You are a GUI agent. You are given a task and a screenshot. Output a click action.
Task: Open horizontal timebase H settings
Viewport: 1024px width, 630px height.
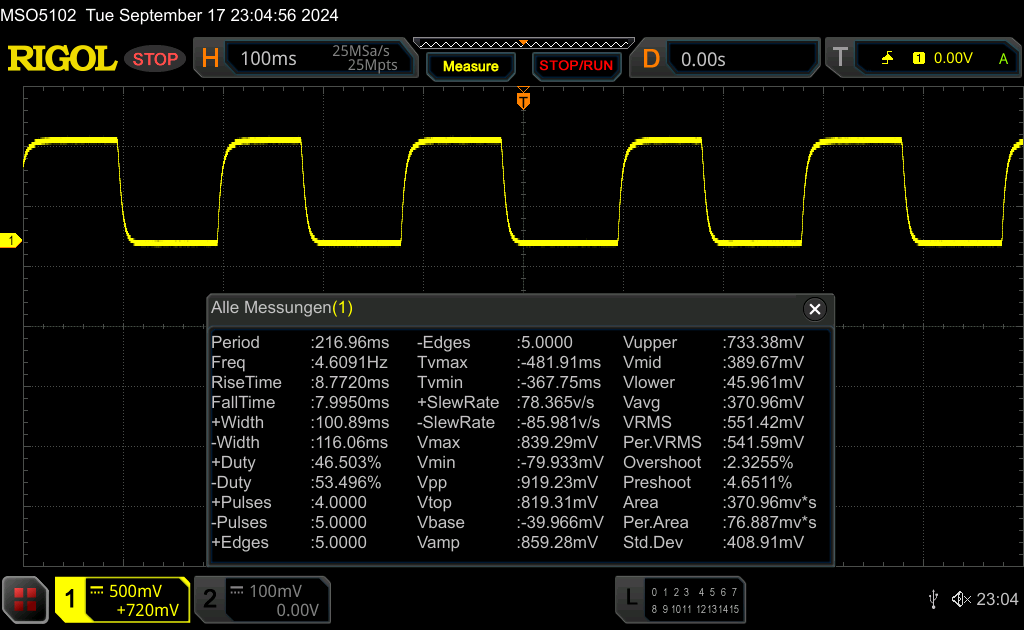[x=210, y=59]
